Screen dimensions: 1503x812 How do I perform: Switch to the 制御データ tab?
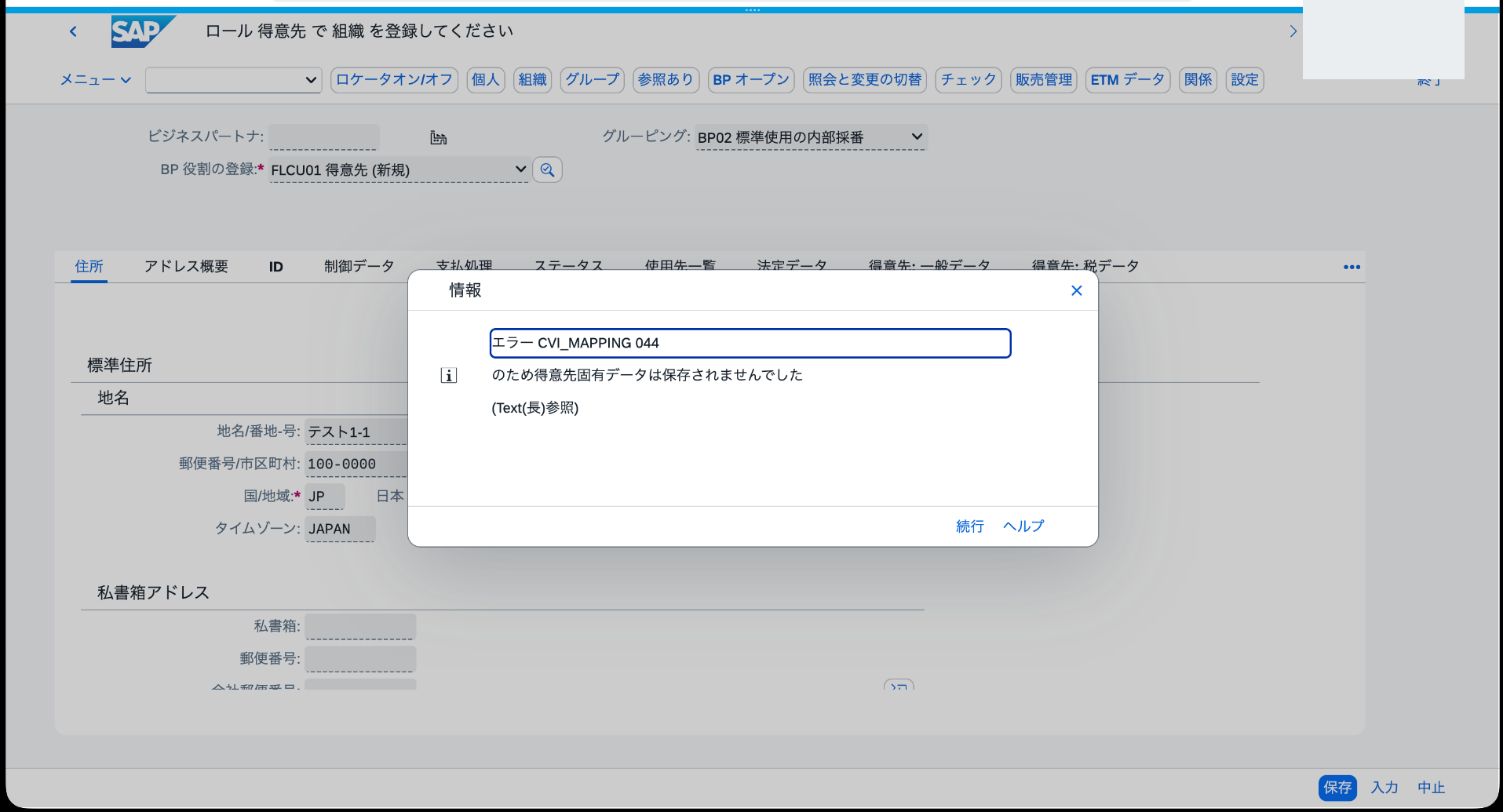coord(359,267)
